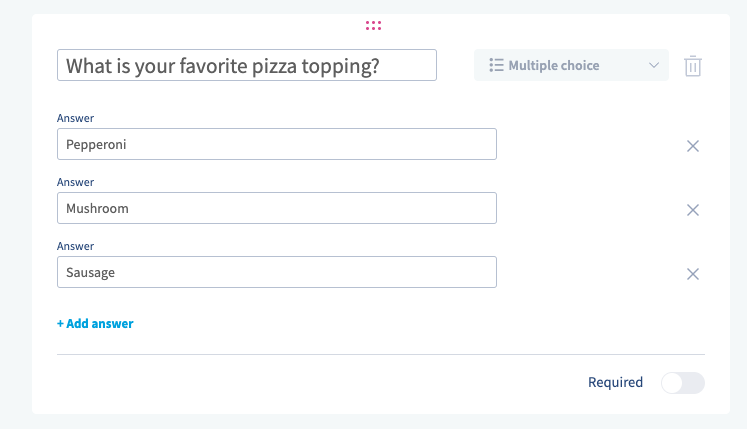Remove the Sausage answer option
Screen dimensions: 747x429
coord(692,274)
